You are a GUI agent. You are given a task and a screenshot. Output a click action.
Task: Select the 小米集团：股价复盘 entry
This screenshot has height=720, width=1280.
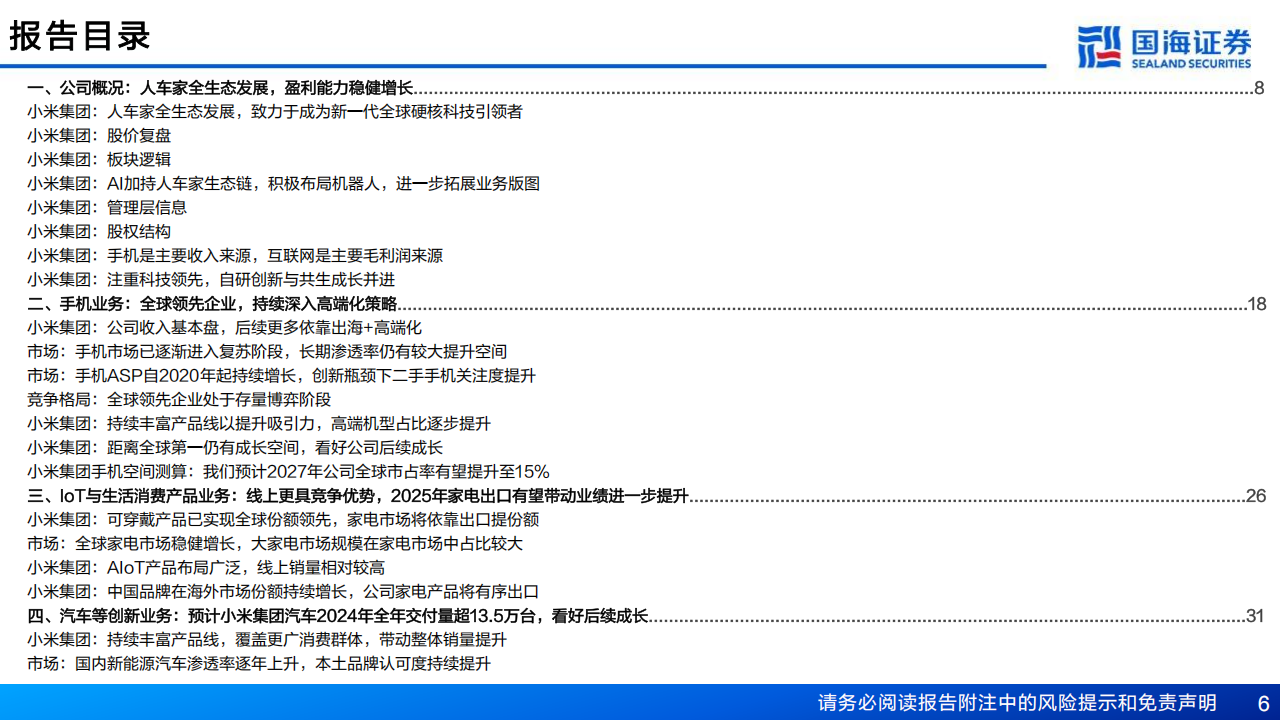tap(99, 136)
